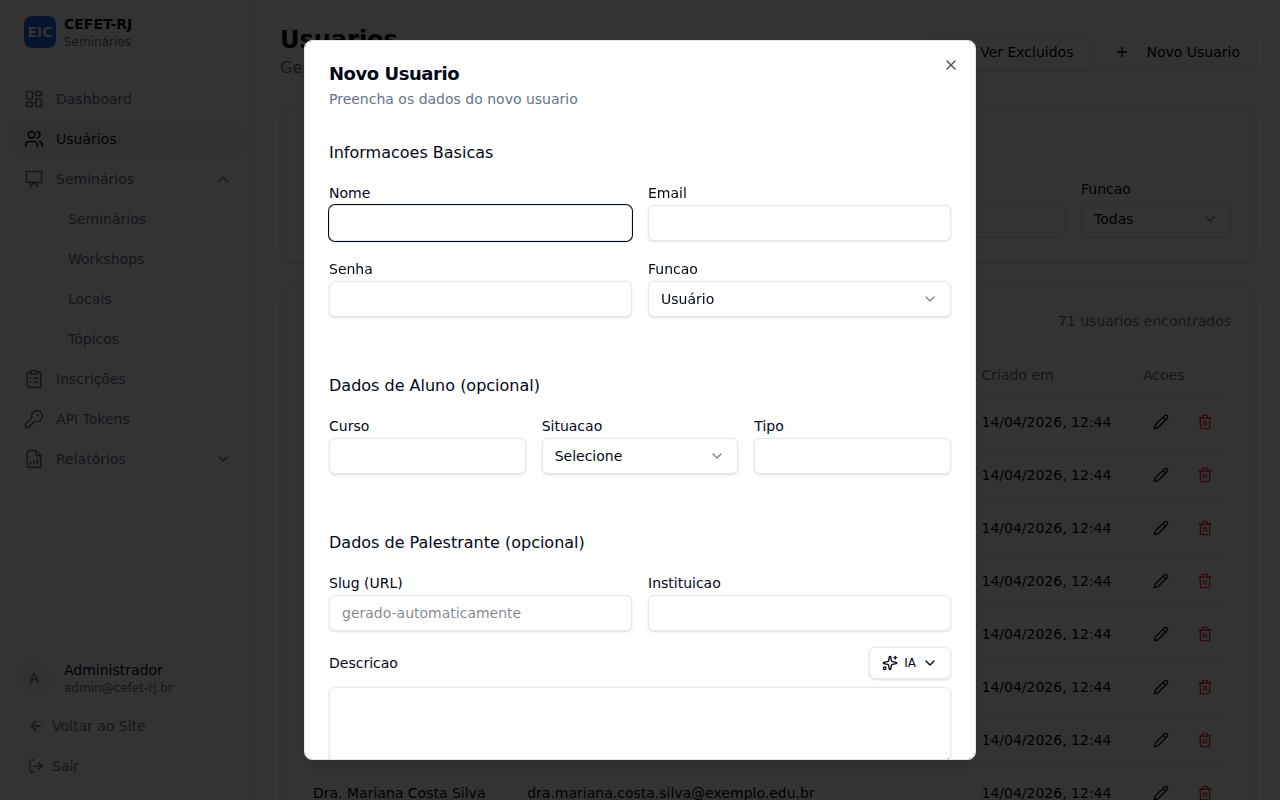Click the Acoes column header
The width and height of the screenshot is (1280, 800).
point(1164,375)
